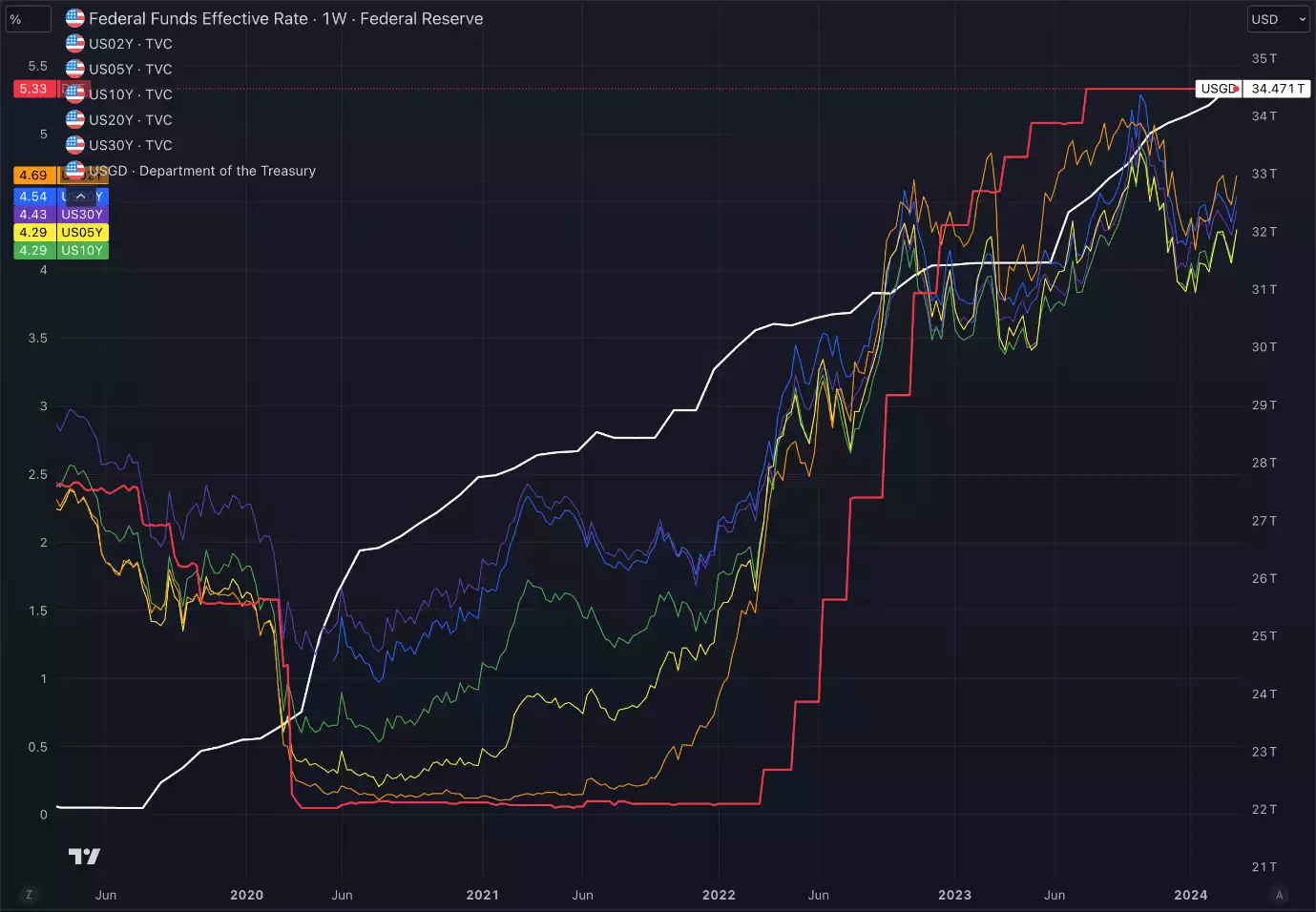The width and height of the screenshot is (1316, 912).
Task: Select the US30Y · TVC legend text
Action: [131, 145]
